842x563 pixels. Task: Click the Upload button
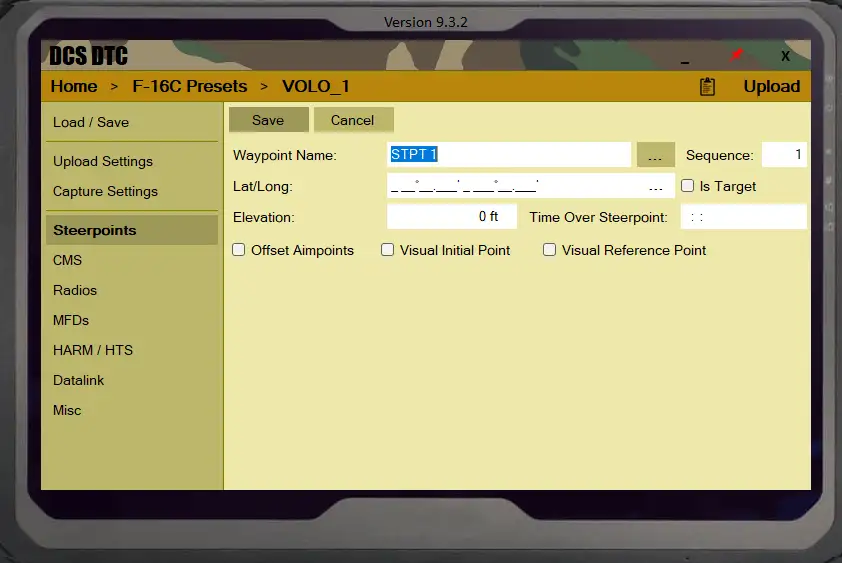pos(772,86)
